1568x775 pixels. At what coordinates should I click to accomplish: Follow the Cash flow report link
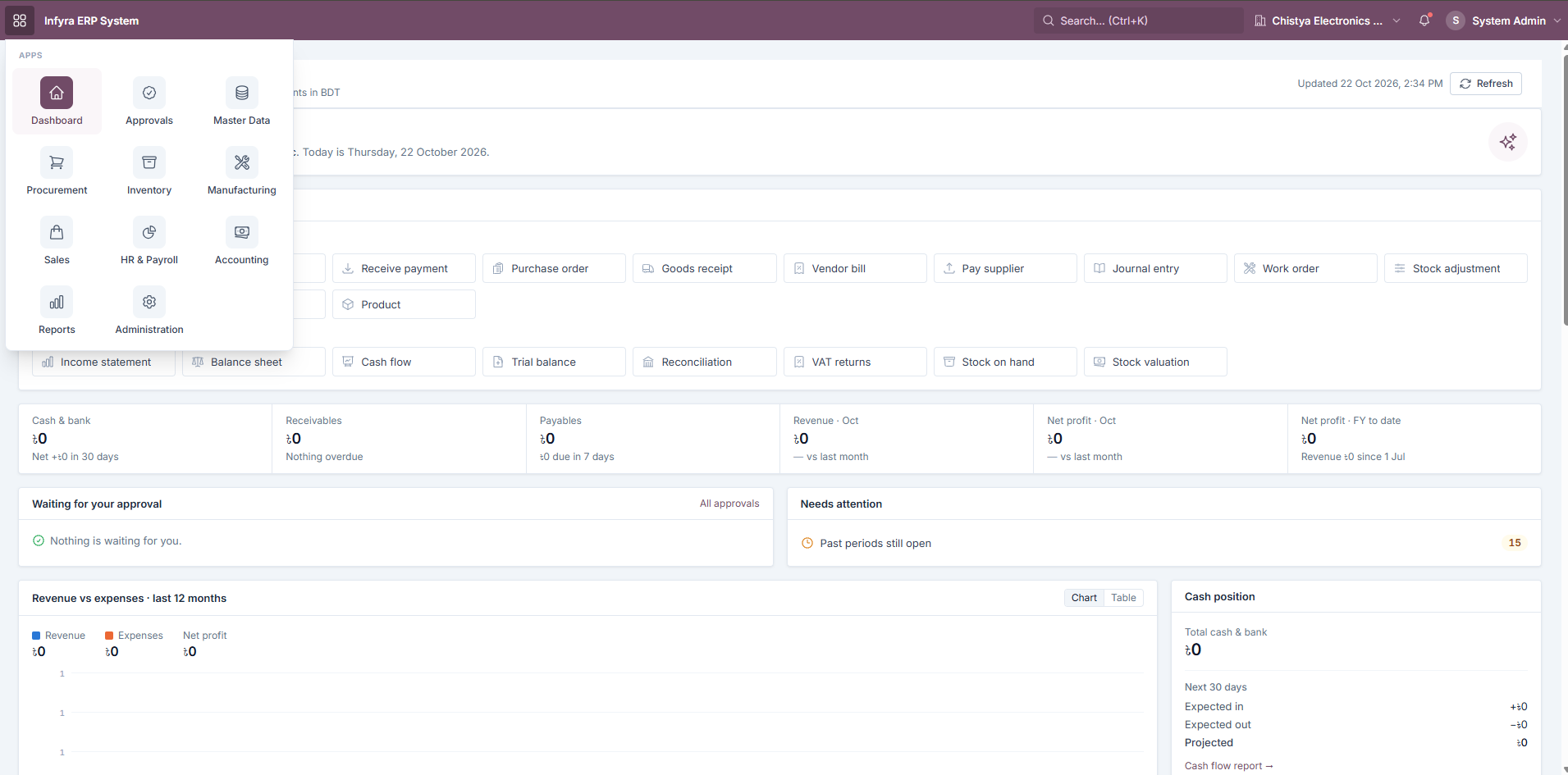tap(1228, 766)
